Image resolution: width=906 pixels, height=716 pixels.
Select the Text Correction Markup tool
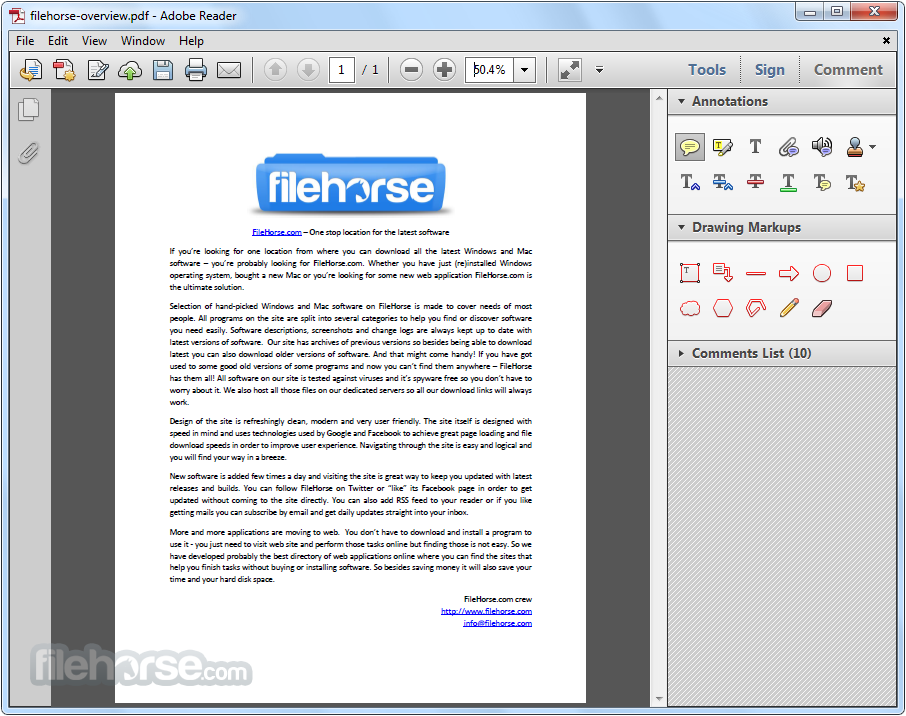coord(855,183)
